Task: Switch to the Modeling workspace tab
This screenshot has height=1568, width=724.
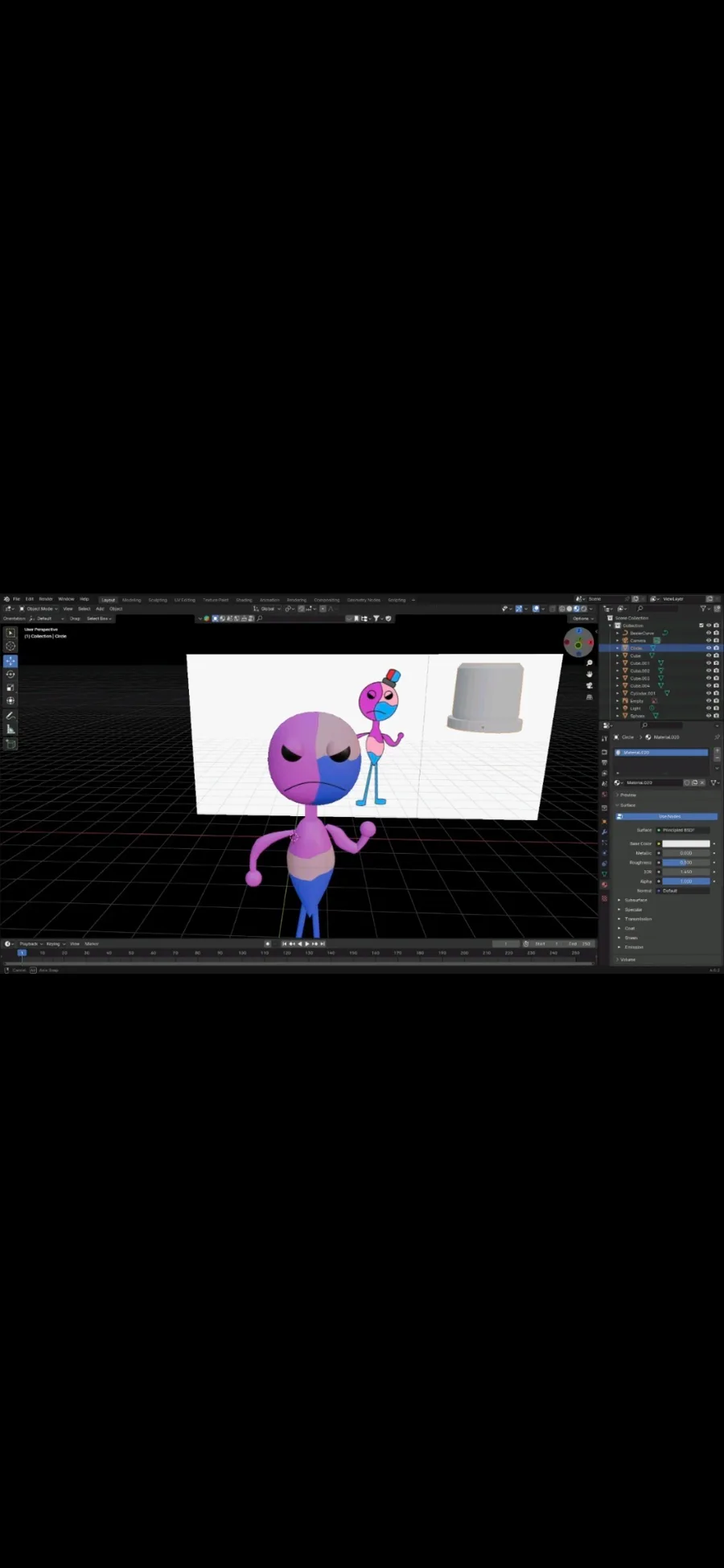Action: (132, 600)
